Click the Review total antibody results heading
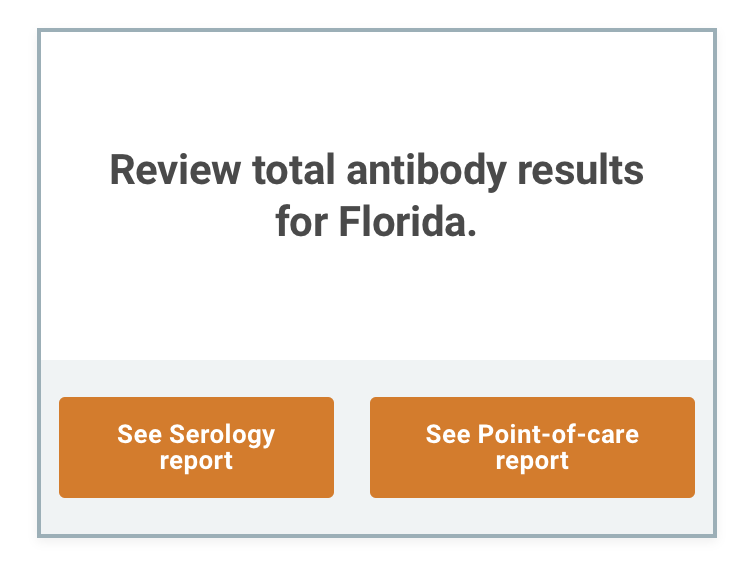The image size is (754, 578). [376, 170]
